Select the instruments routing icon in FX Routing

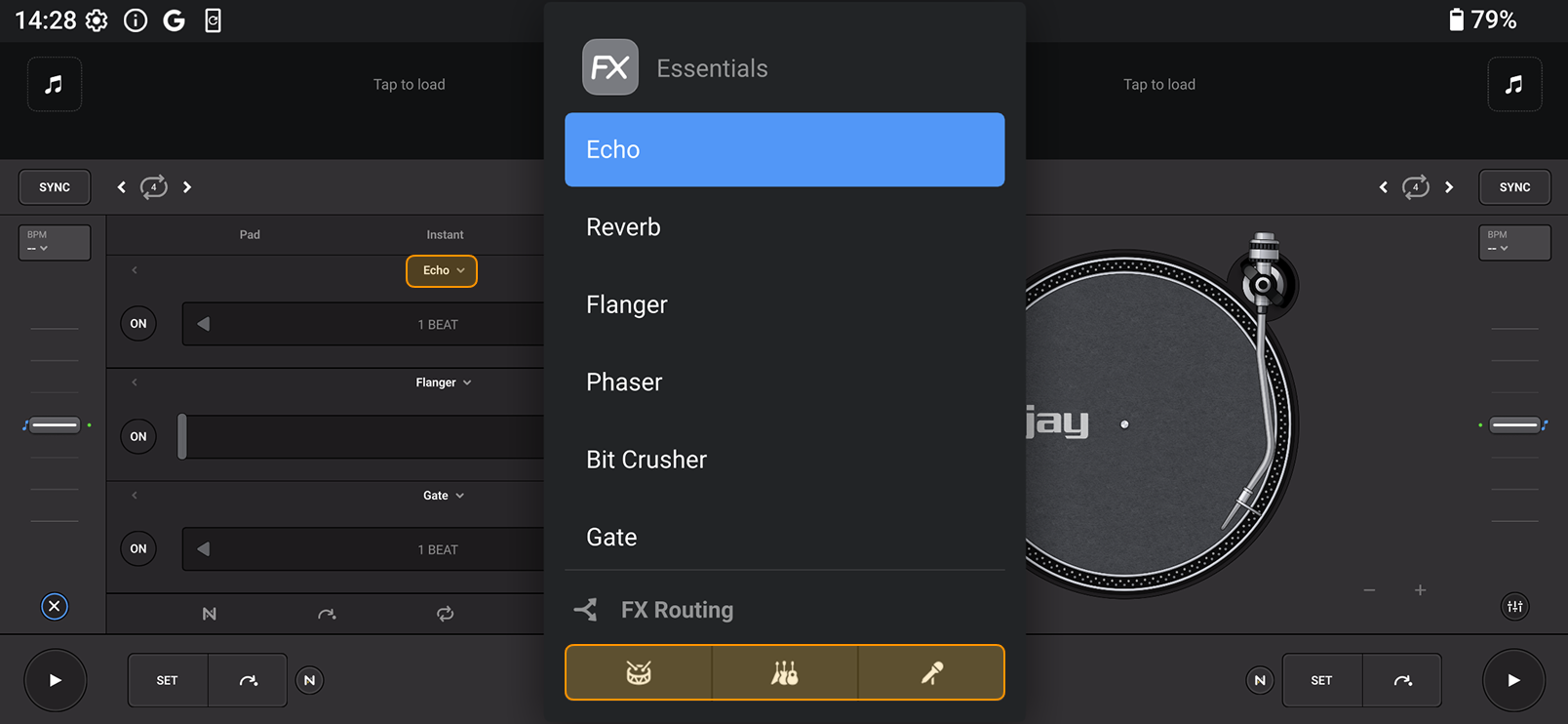(x=785, y=672)
